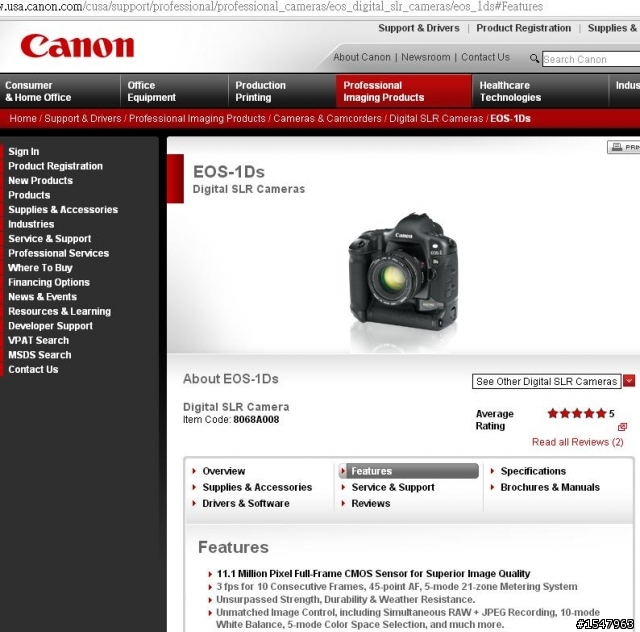Focus the Search Canon input field

(x=591, y=59)
